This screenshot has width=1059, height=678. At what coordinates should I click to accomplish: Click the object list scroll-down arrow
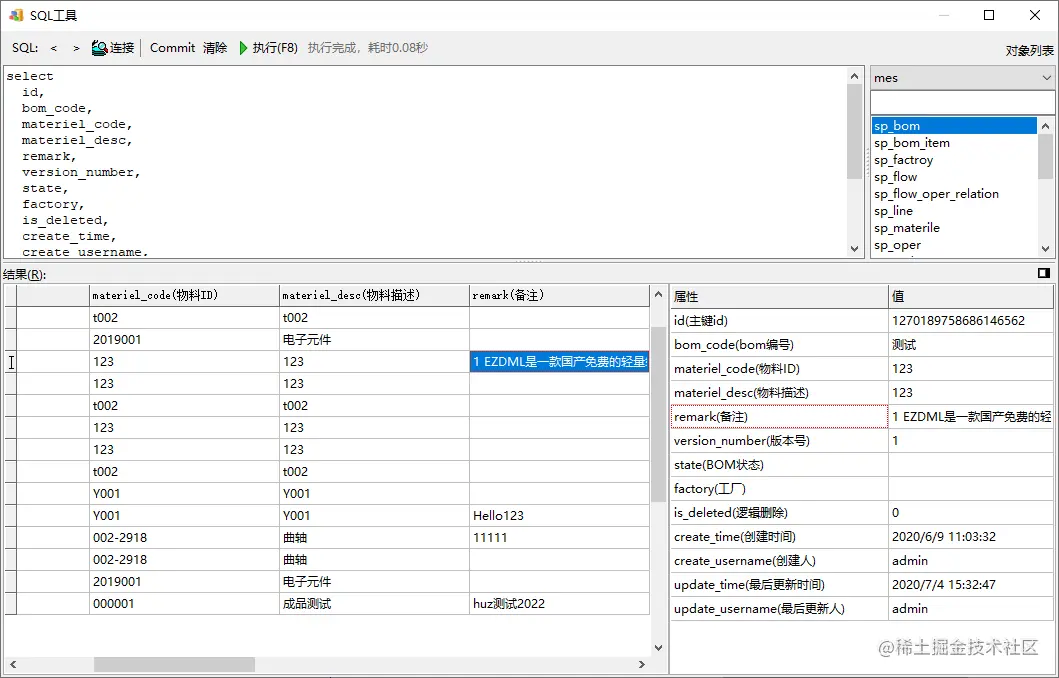pos(1045,249)
